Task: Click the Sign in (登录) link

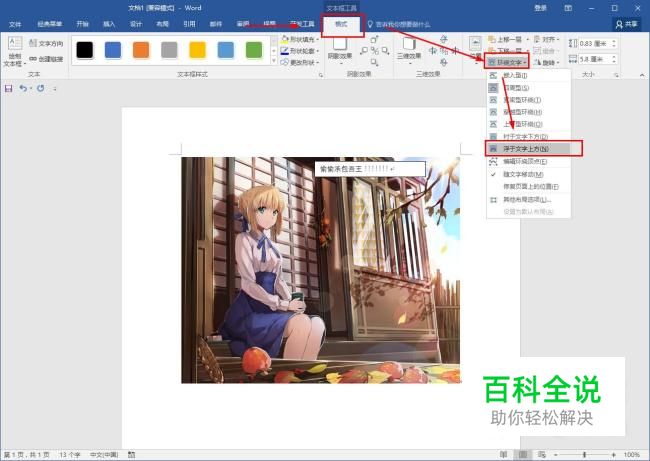Action: 540,8
